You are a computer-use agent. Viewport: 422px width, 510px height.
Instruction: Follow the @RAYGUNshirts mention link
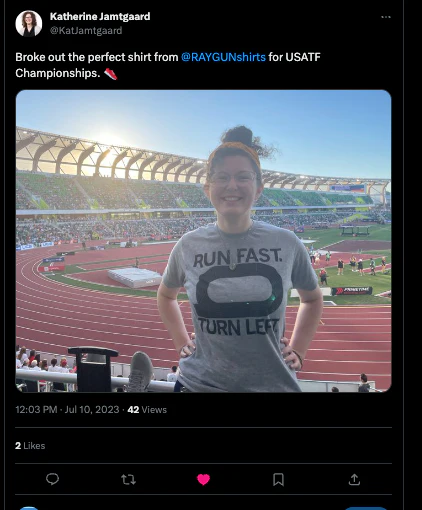[x=223, y=57]
